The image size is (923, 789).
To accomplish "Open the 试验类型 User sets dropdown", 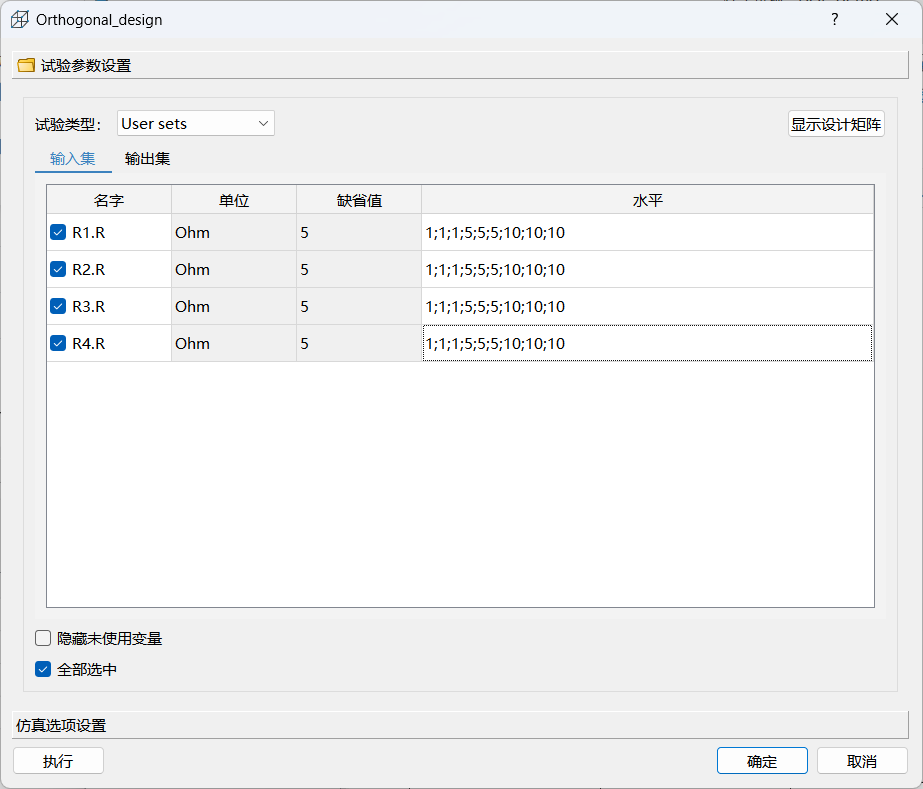I will click(x=195, y=124).
